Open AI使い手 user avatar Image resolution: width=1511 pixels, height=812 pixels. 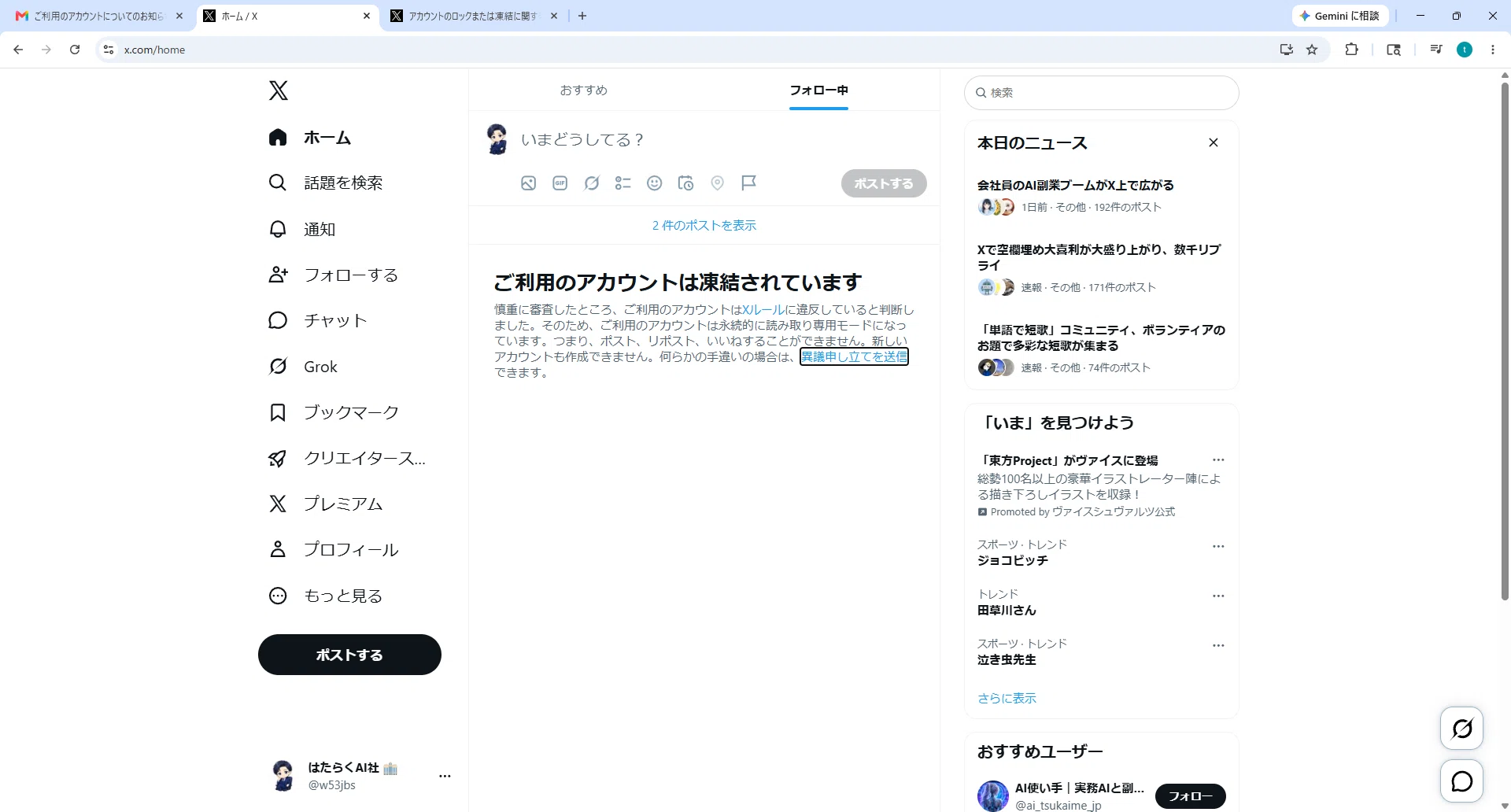coord(993,796)
